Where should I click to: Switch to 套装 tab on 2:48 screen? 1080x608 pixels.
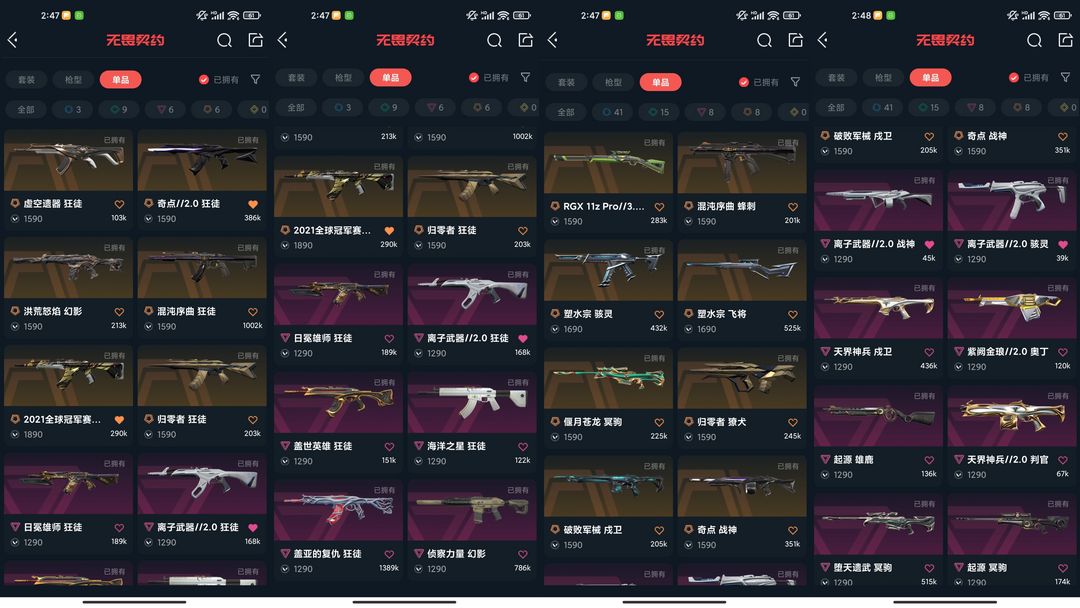836,78
